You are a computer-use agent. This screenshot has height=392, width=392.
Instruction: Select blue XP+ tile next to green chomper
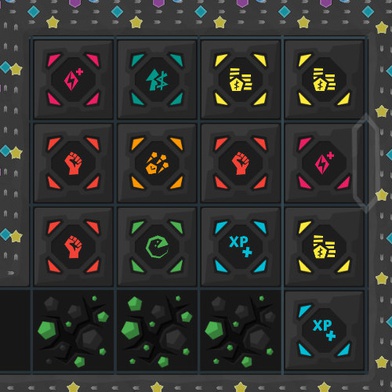point(241,247)
